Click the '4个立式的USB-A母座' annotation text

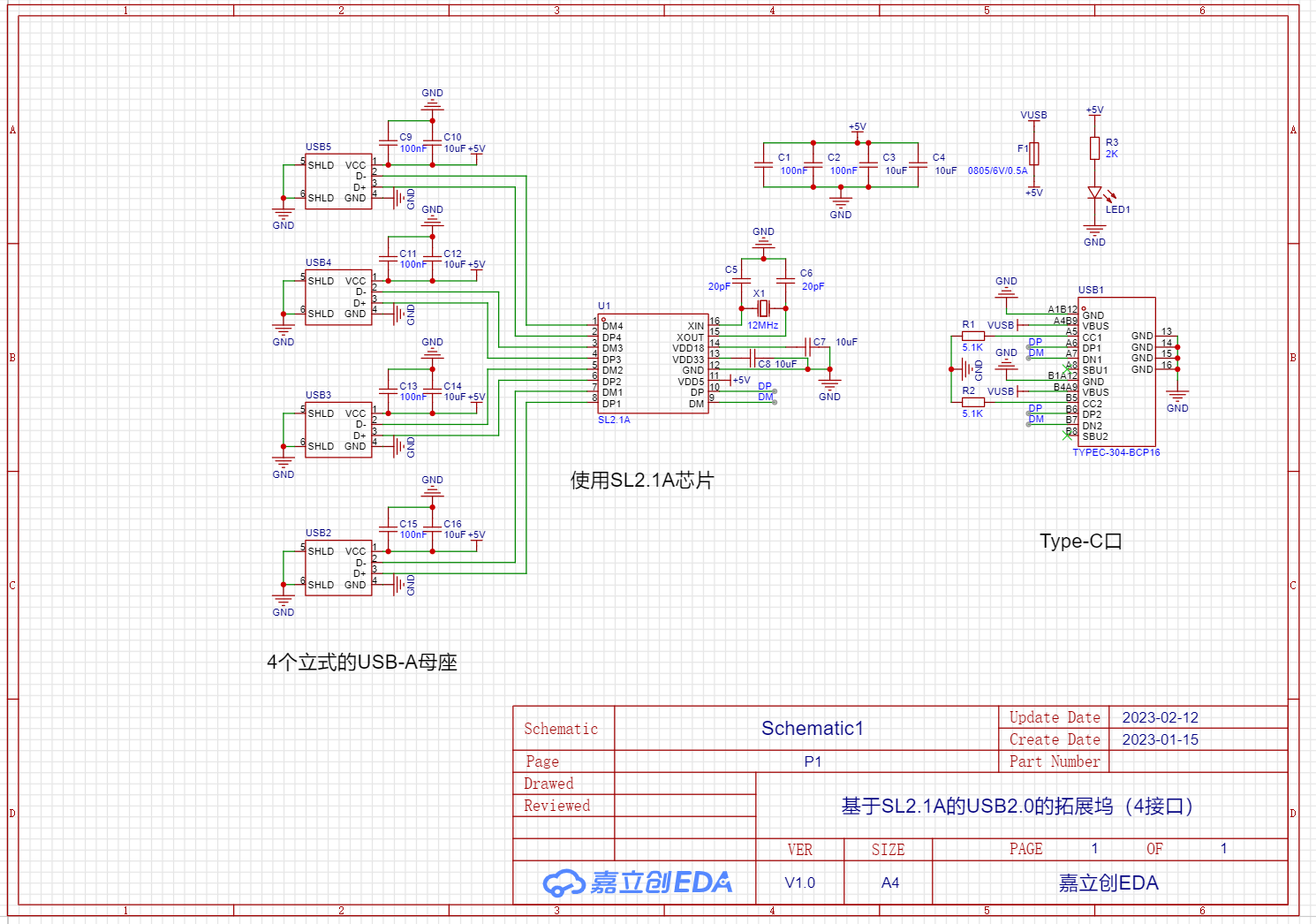pos(362,662)
